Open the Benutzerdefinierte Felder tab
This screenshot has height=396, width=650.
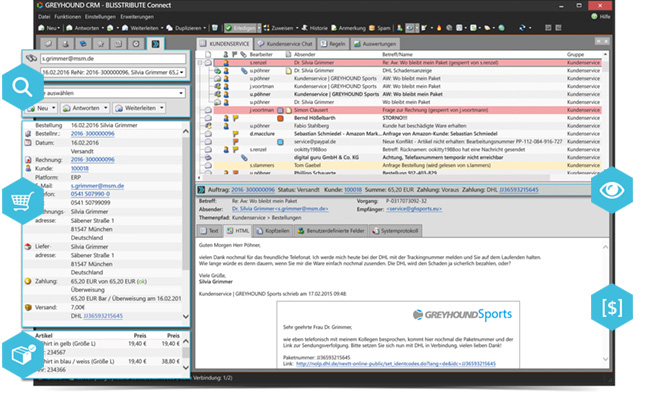(x=331, y=231)
